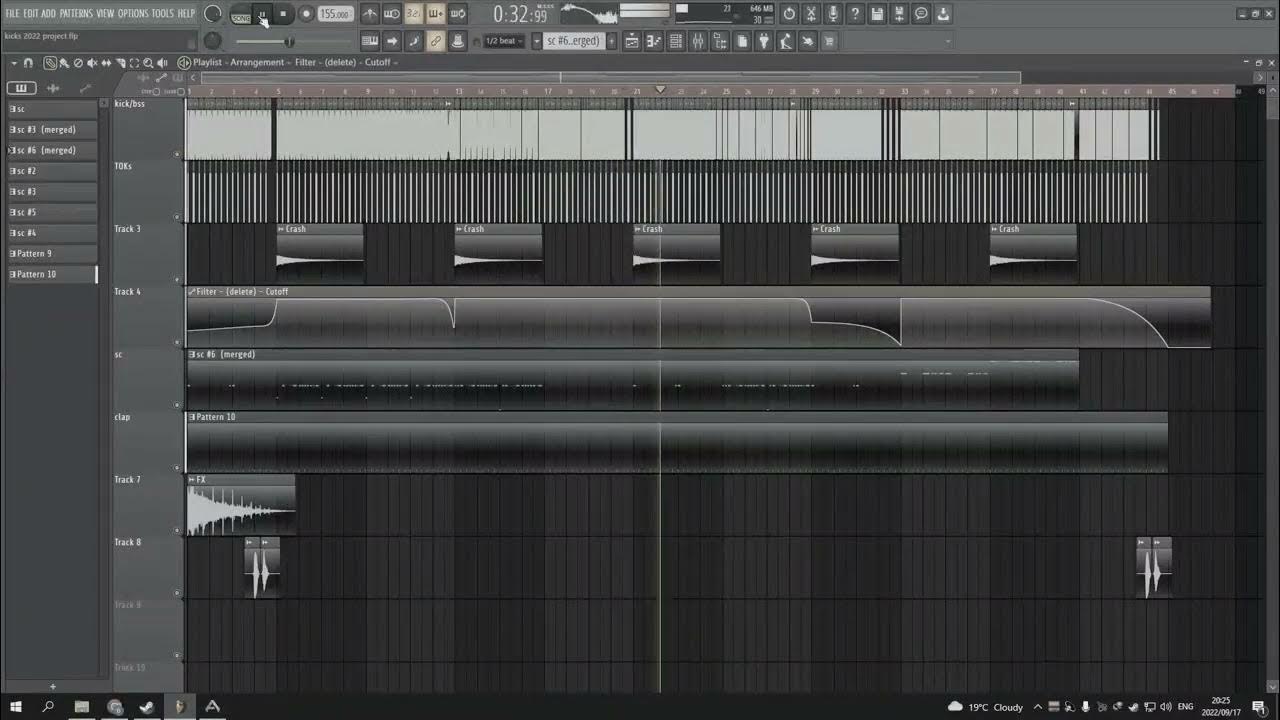Click the audio editor scissors icon
This screenshot has height=720, width=1280.
click(811, 14)
